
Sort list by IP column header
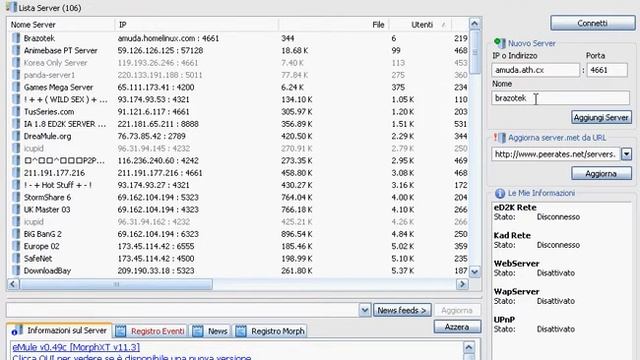pos(197,25)
